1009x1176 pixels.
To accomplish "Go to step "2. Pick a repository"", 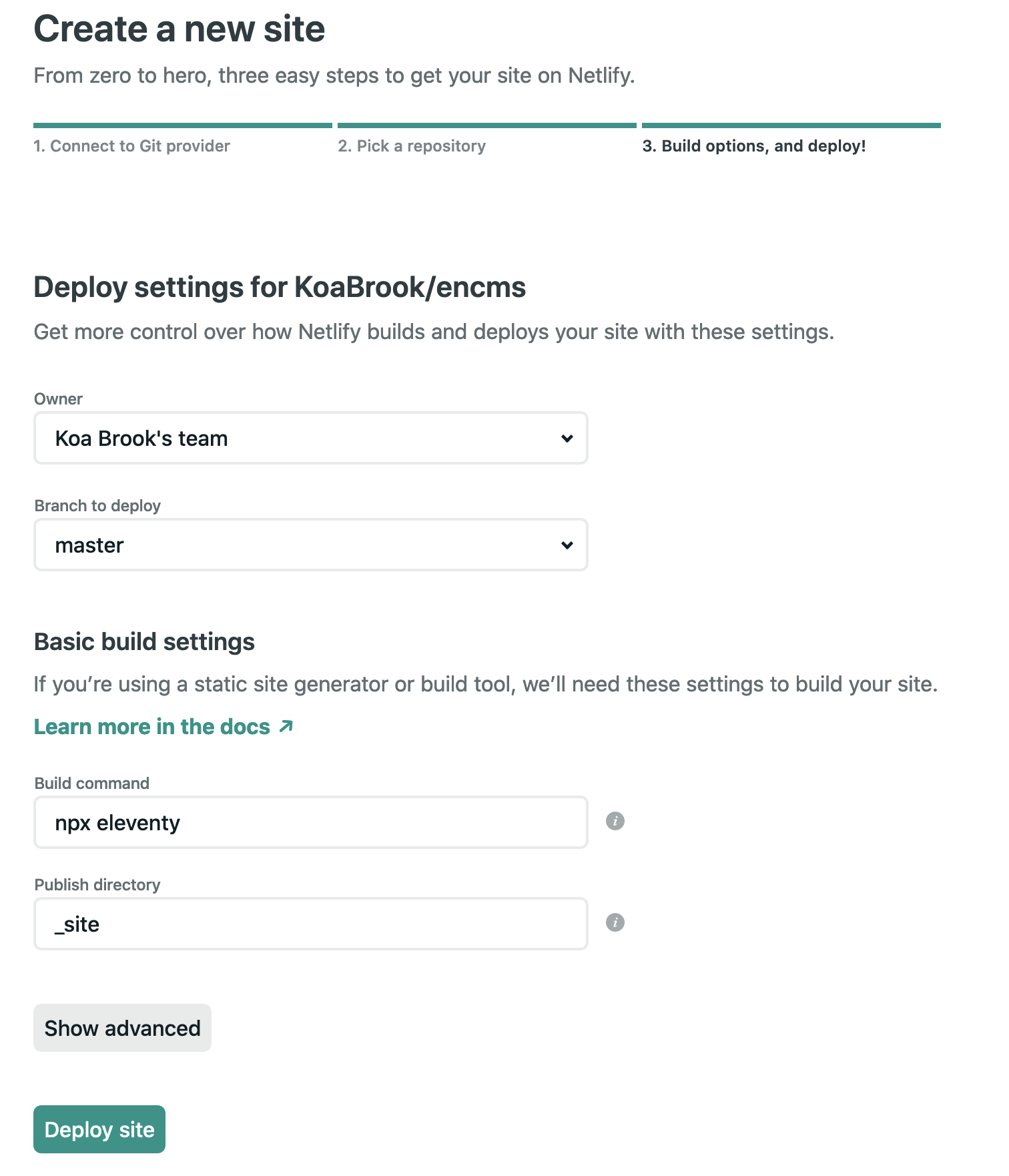I will 411,145.
